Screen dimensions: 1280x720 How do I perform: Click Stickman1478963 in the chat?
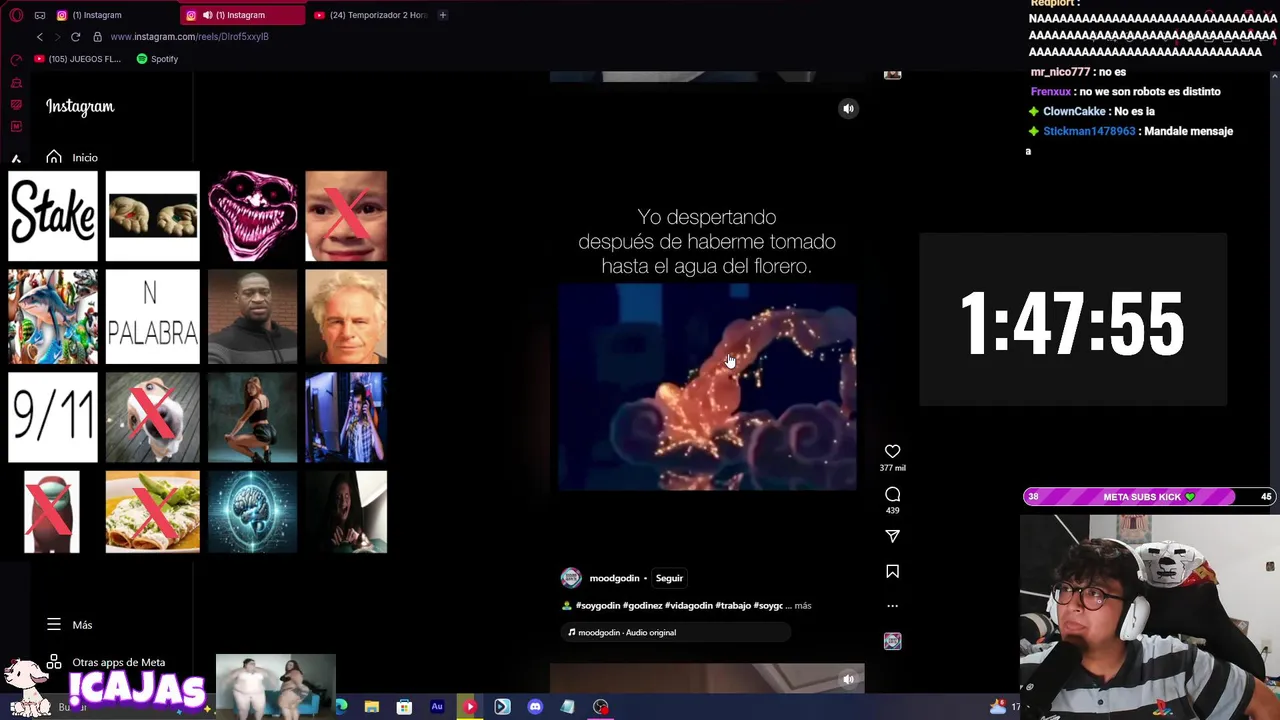[x=1089, y=131]
